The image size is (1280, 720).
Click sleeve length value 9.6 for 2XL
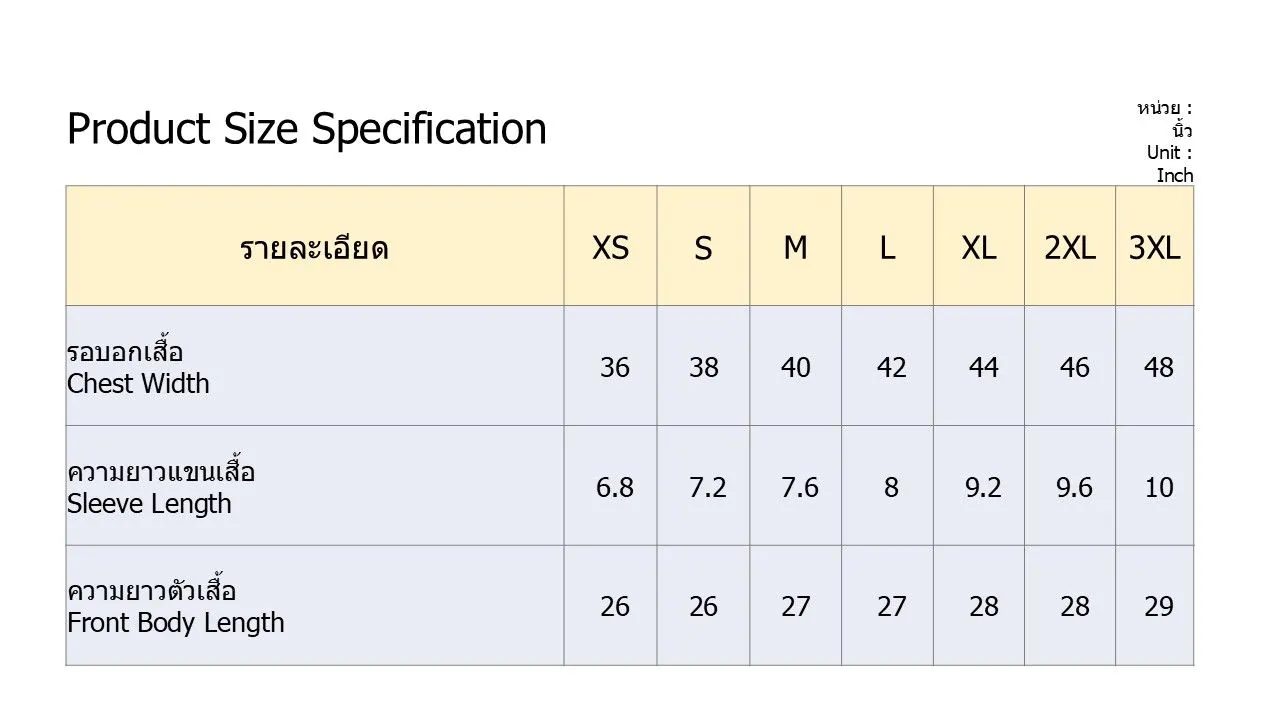1074,488
